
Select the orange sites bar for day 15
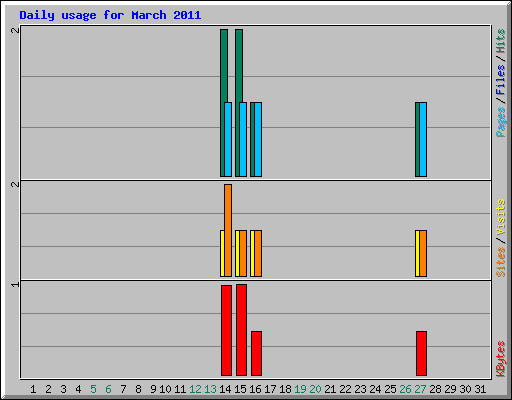243,253
